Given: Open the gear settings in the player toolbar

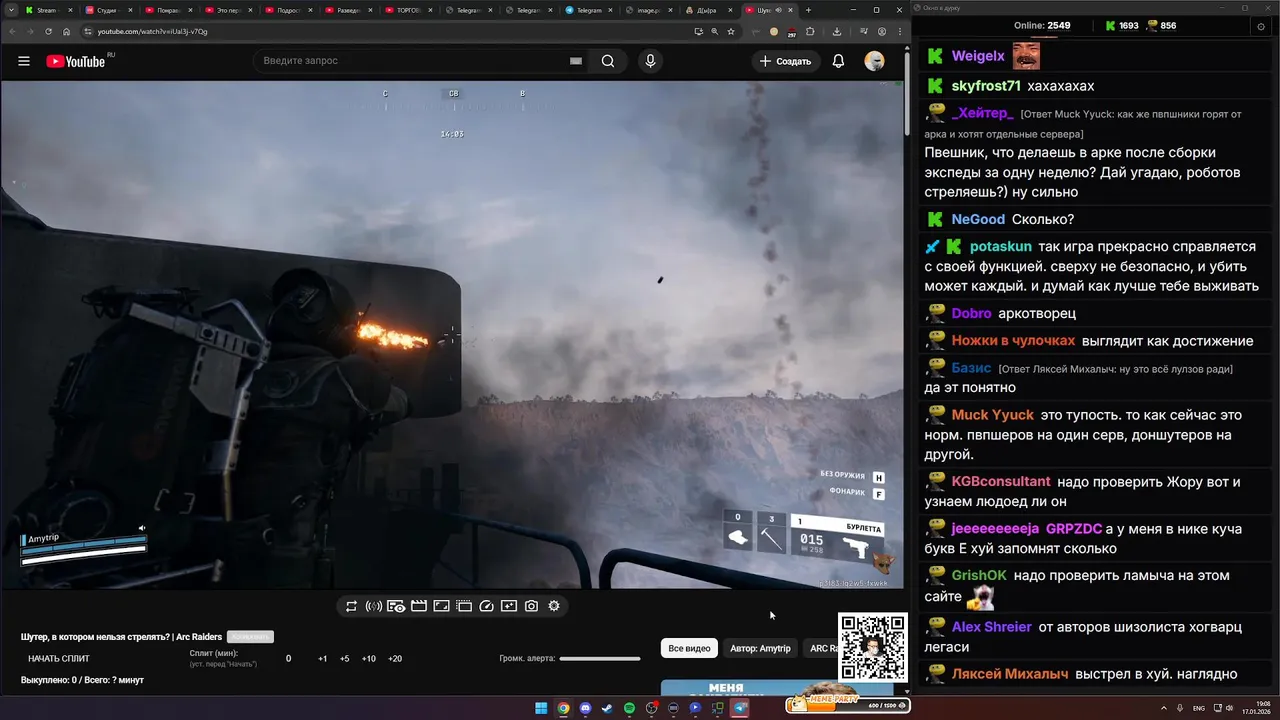Looking at the screenshot, I should (554, 606).
